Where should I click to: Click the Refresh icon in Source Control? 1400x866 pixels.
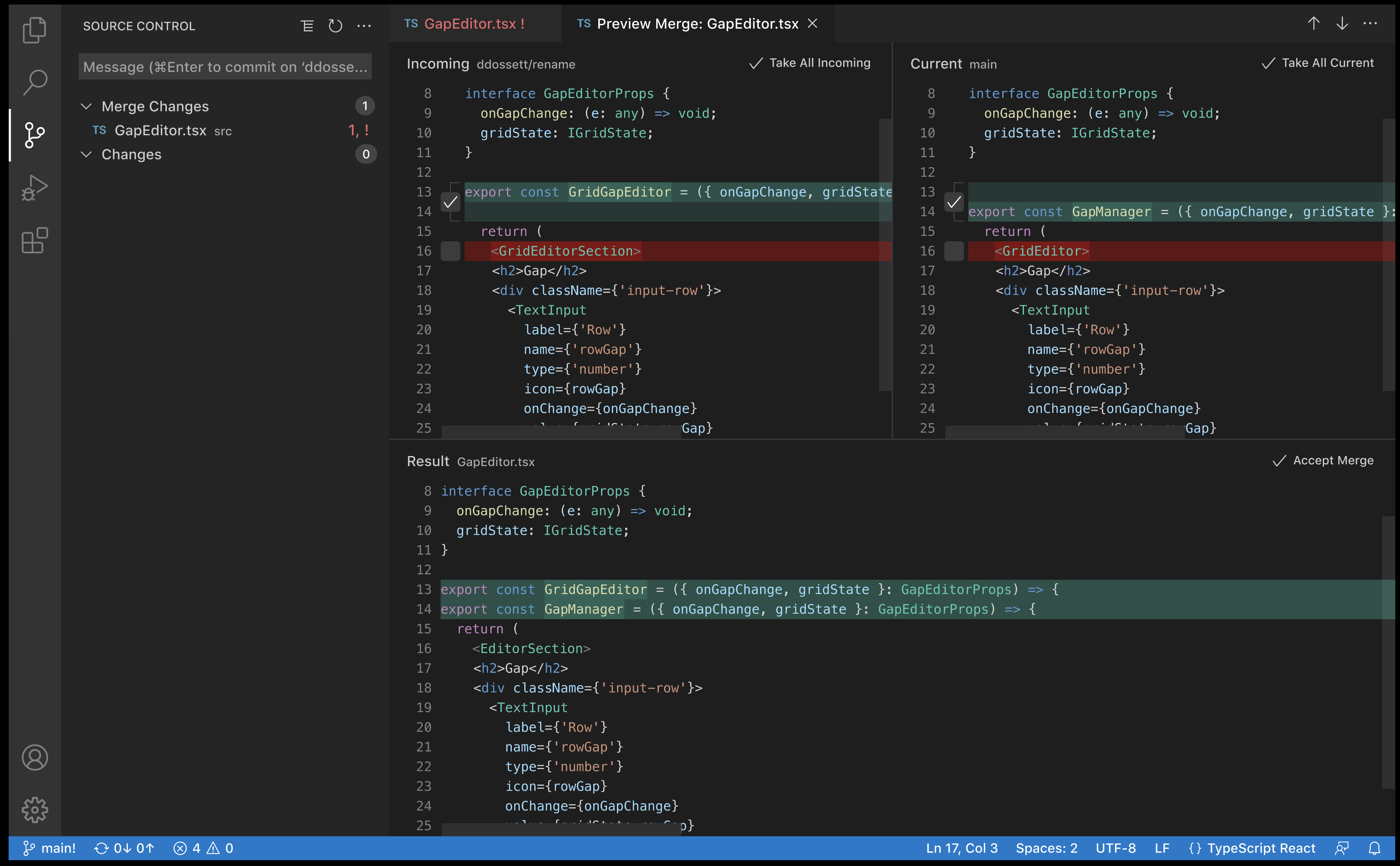335,25
